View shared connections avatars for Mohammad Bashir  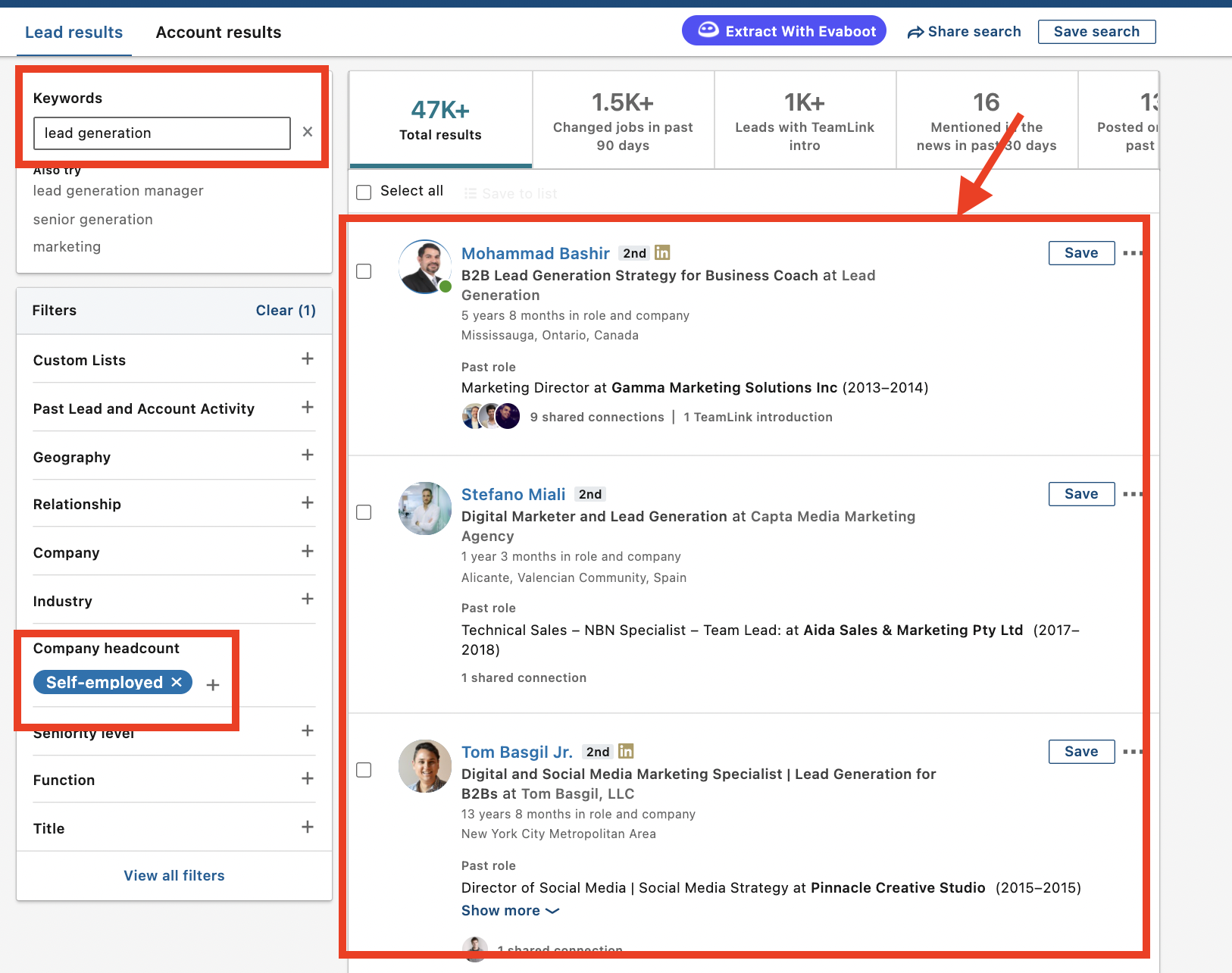coord(491,416)
